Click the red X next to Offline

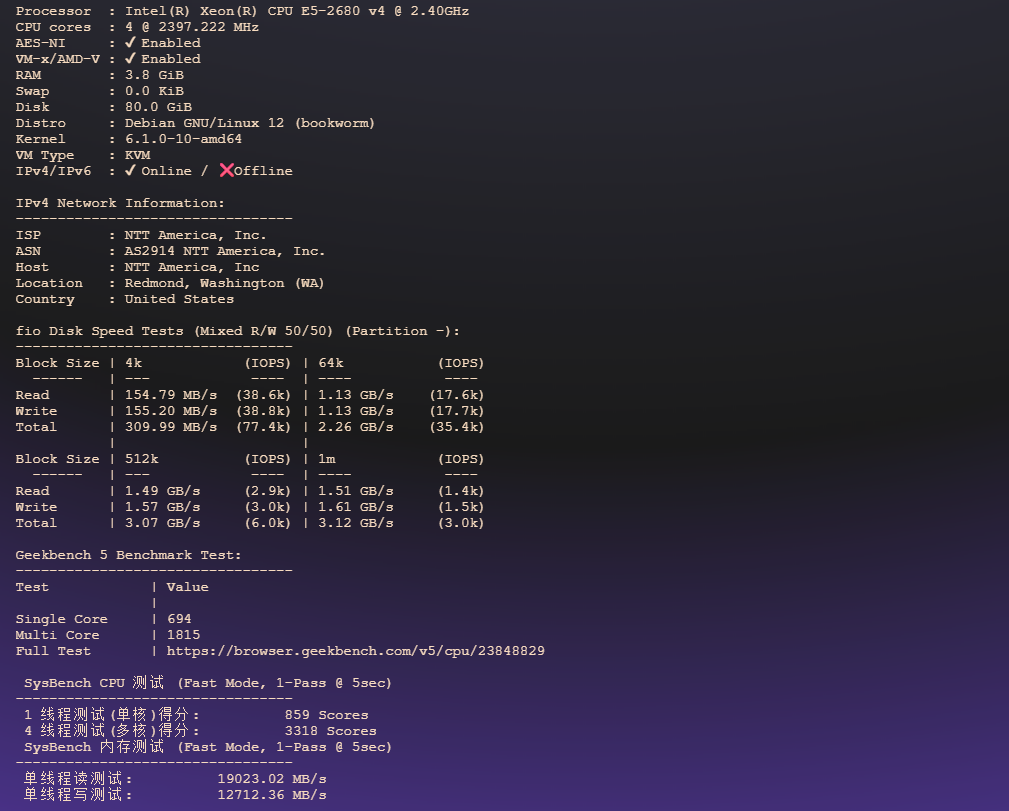226,171
